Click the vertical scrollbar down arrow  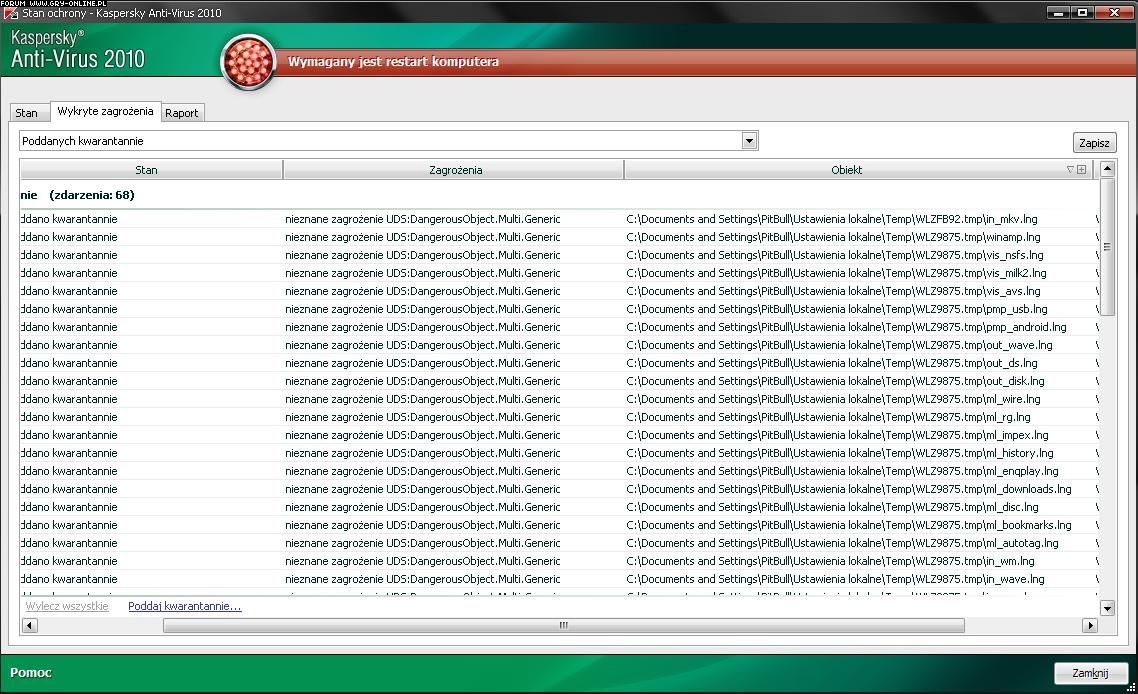point(1107,608)
